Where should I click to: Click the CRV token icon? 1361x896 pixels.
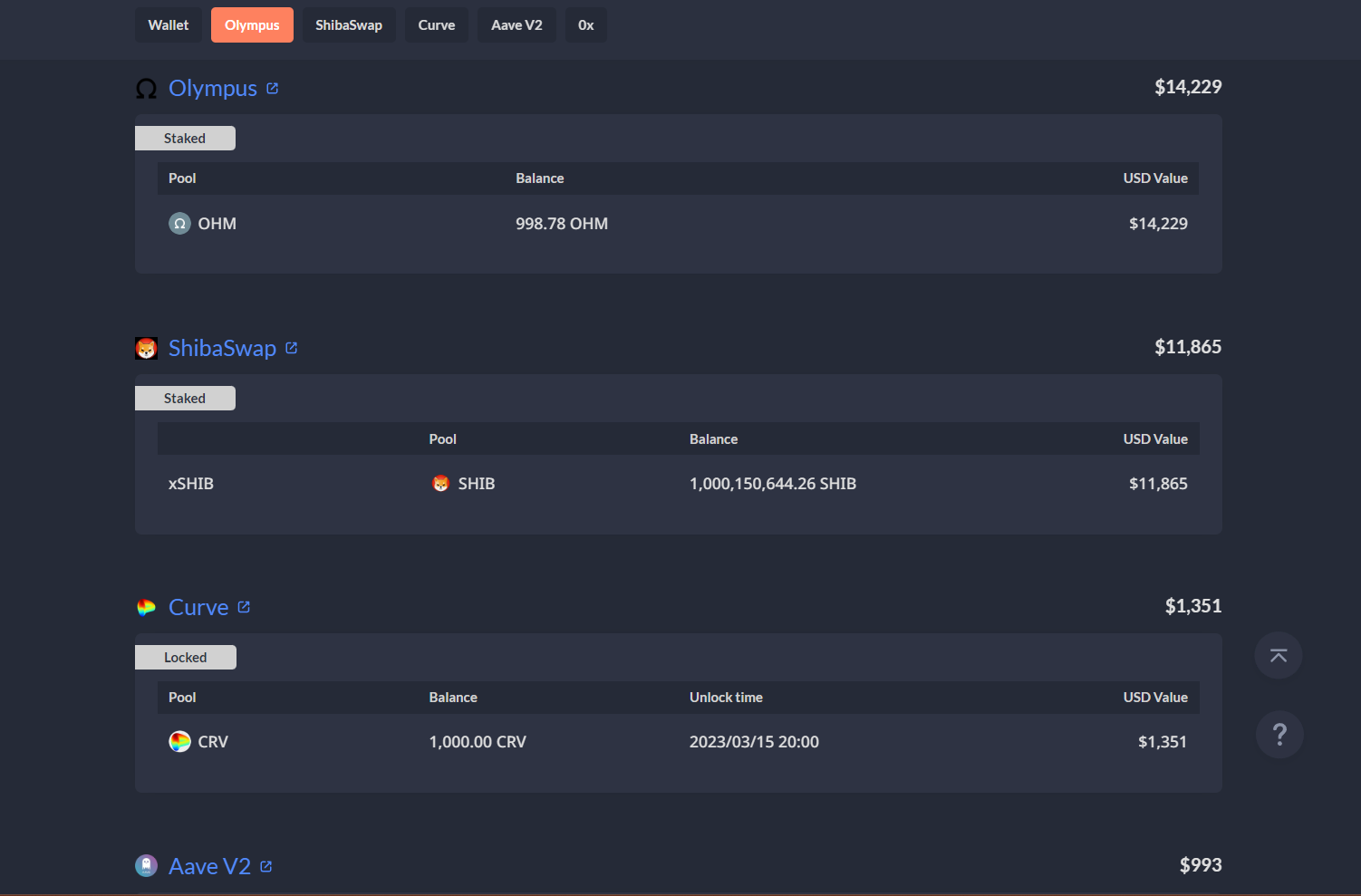coord(179,742)
